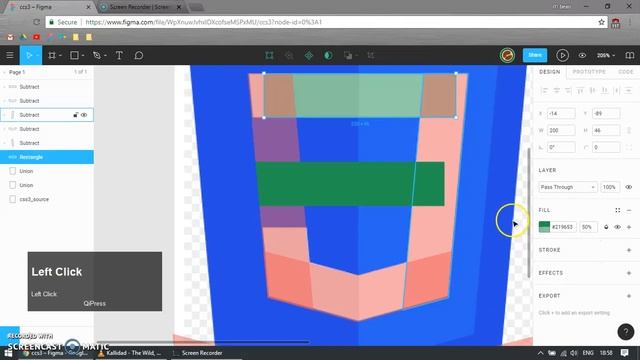Viewport: 640px width, 360px height.
Task: Click the Boolean operations union icon
Action: (348, 55)
